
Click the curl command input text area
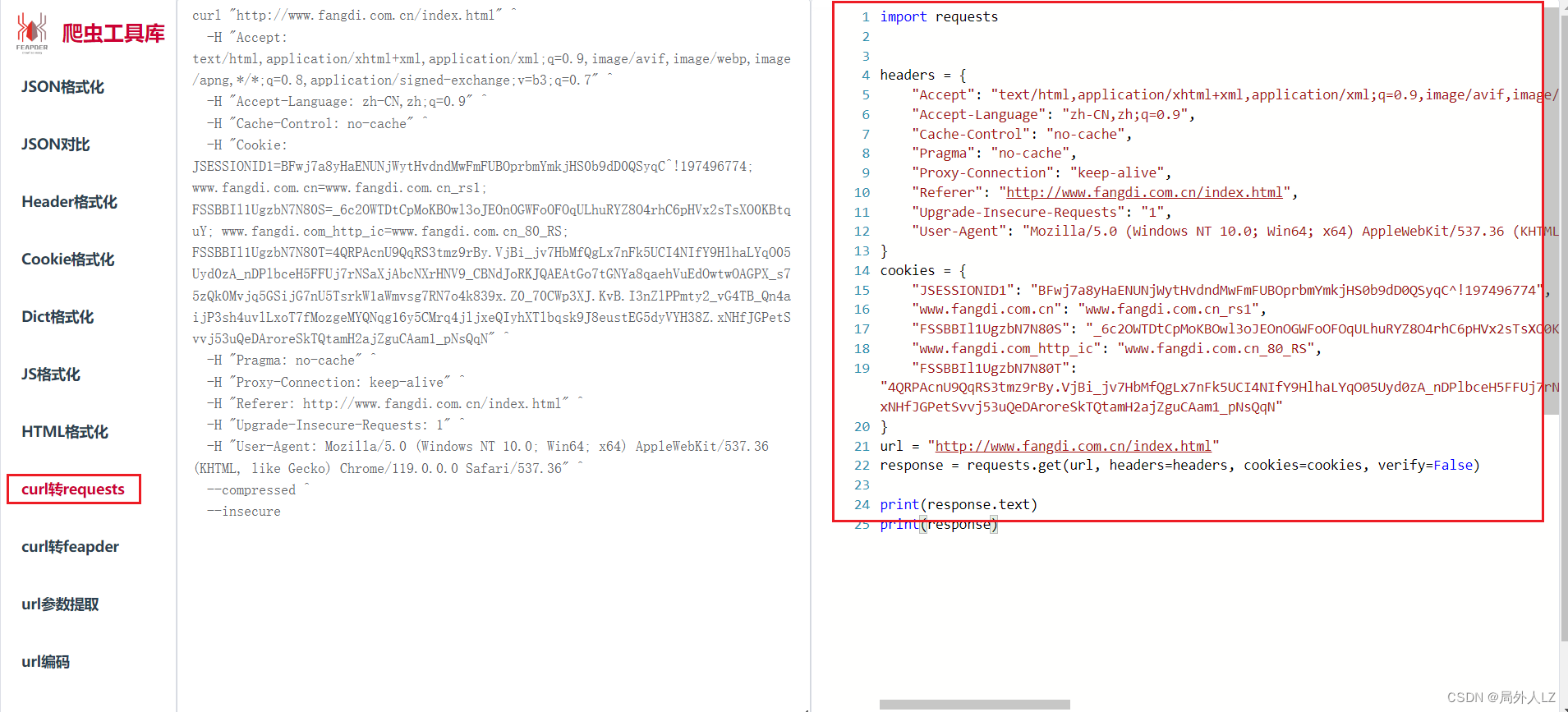[493, 356]
